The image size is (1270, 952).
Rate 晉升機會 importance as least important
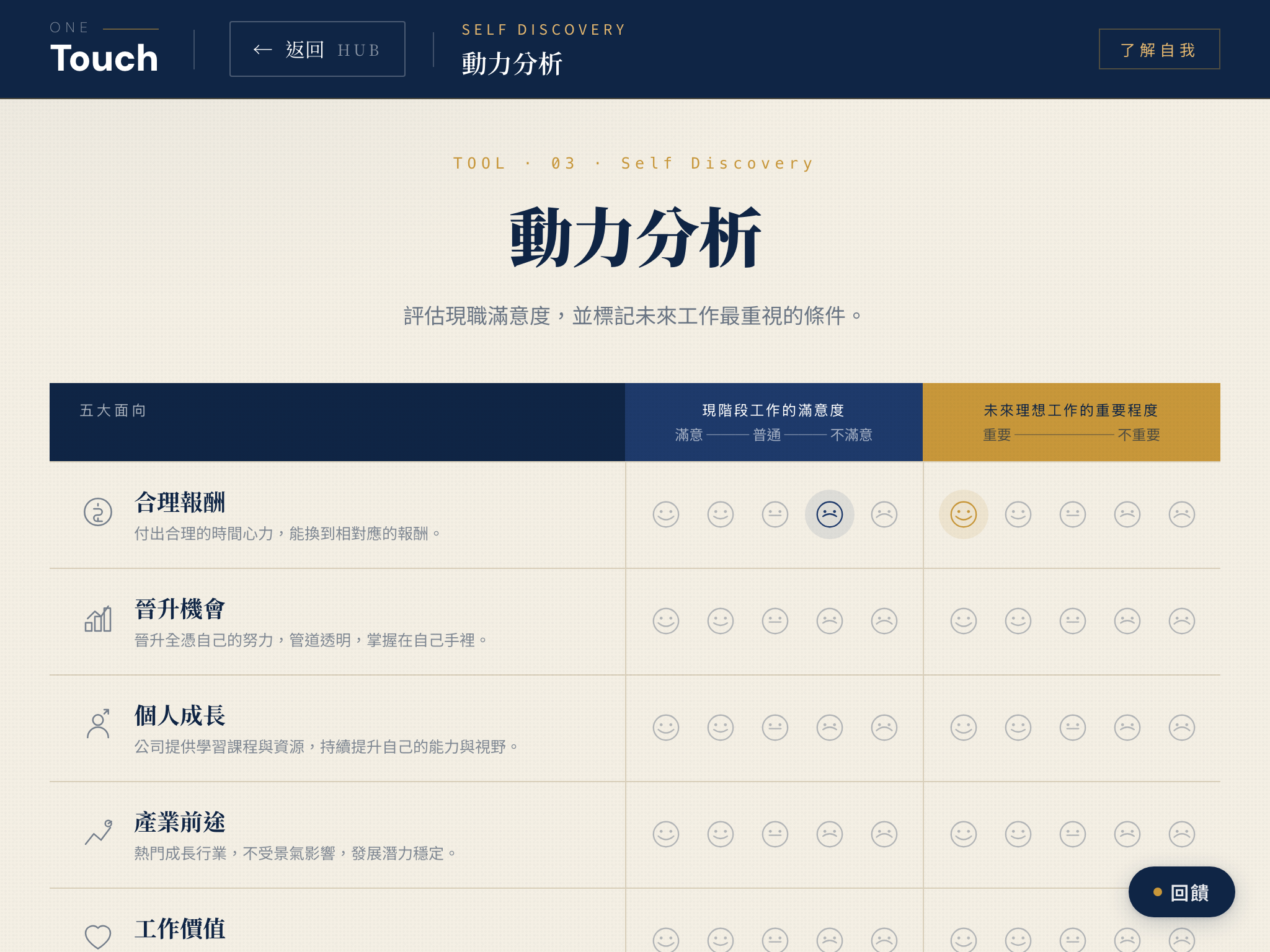(x=1182, y=621)
